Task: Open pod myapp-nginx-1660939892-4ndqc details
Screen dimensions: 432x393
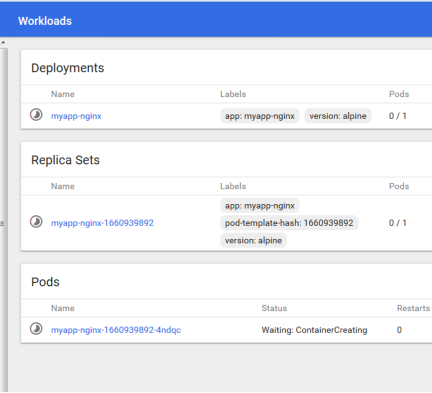Action: click(x=116, y=330)
